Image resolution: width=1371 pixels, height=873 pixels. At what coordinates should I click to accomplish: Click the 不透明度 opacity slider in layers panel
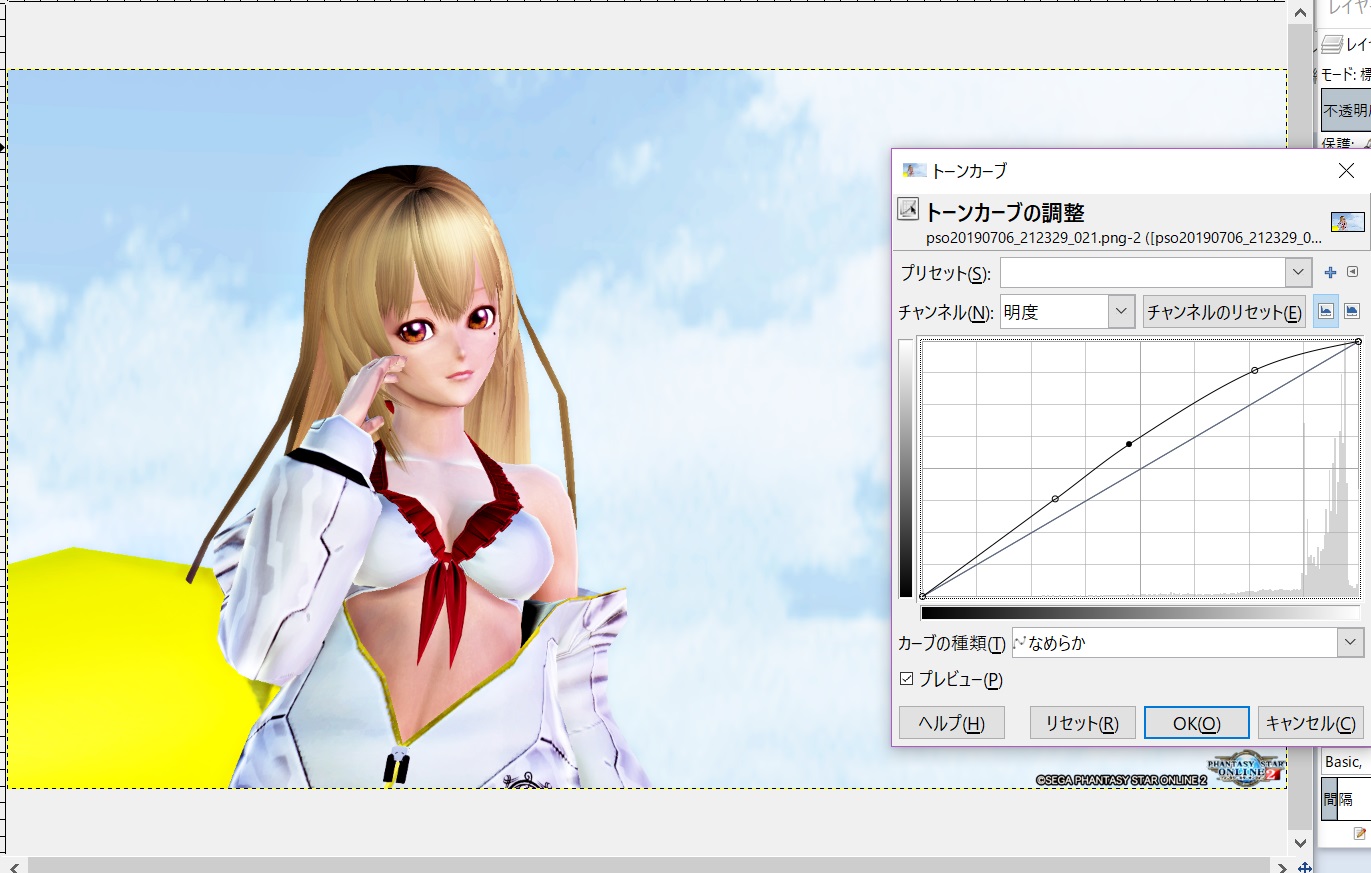pyautogui.click(x=1345, y=110)
